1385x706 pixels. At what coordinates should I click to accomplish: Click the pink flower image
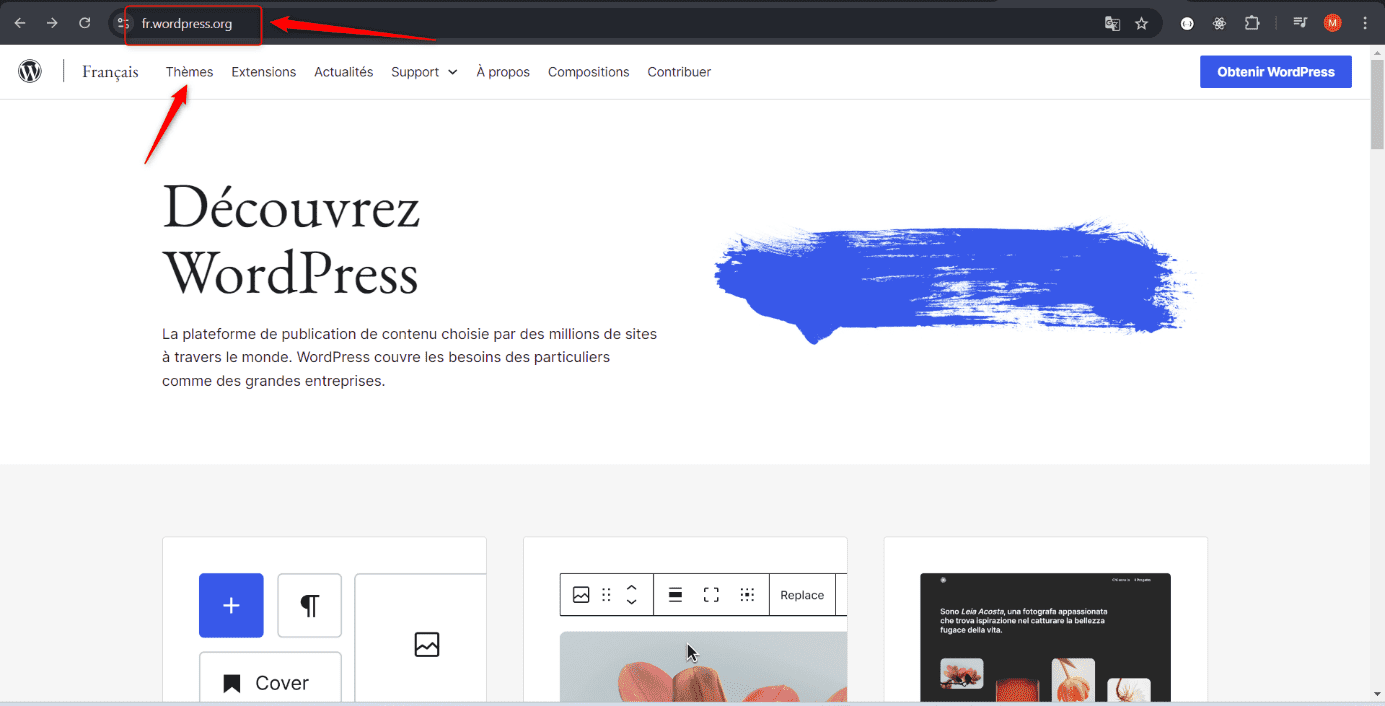tap(703, 667)
